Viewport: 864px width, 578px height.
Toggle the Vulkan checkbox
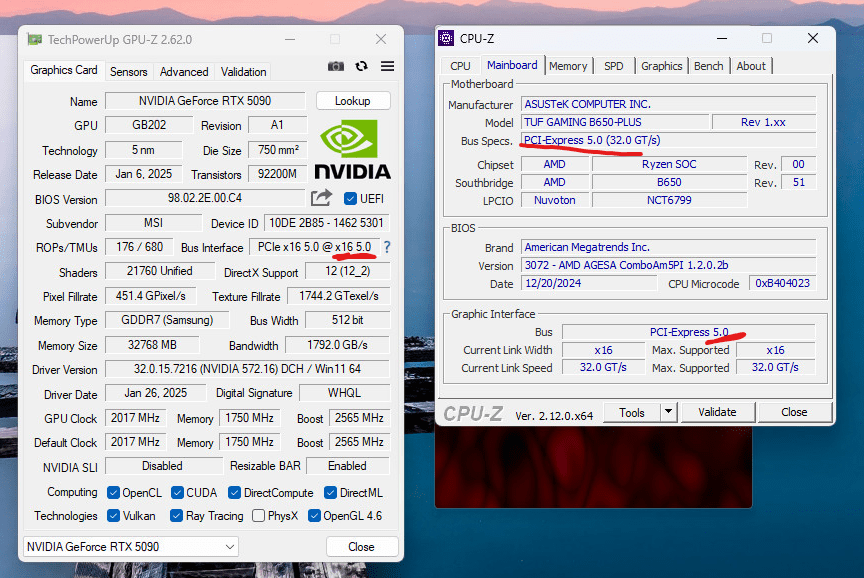pyautogui.click(x=114, y=516)
